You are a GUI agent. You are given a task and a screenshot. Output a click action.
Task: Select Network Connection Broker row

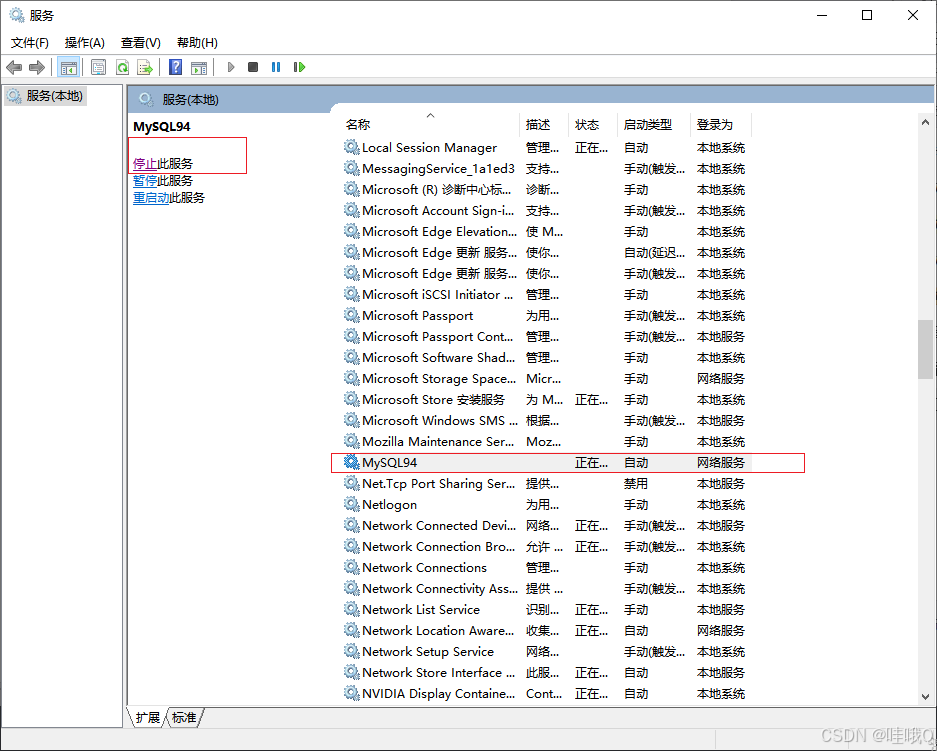pos(547,546)
